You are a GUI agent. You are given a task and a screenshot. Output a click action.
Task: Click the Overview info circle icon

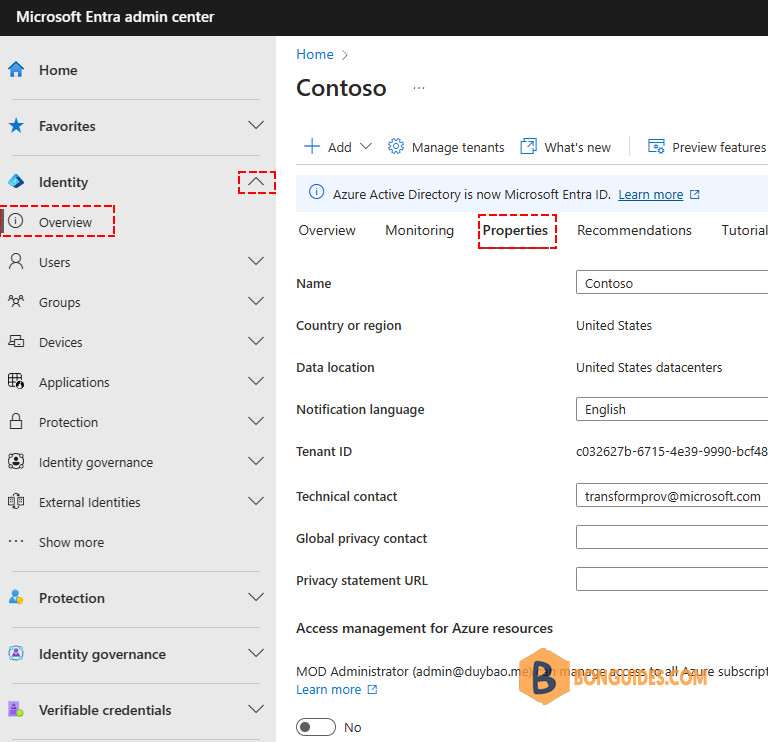(16, 221)
